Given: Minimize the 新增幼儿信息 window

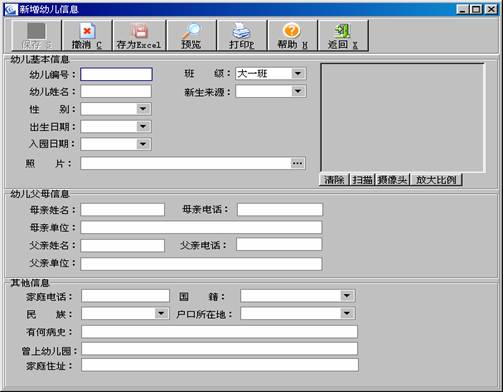Looking at the screenshot, I should [x=462, y=9].
